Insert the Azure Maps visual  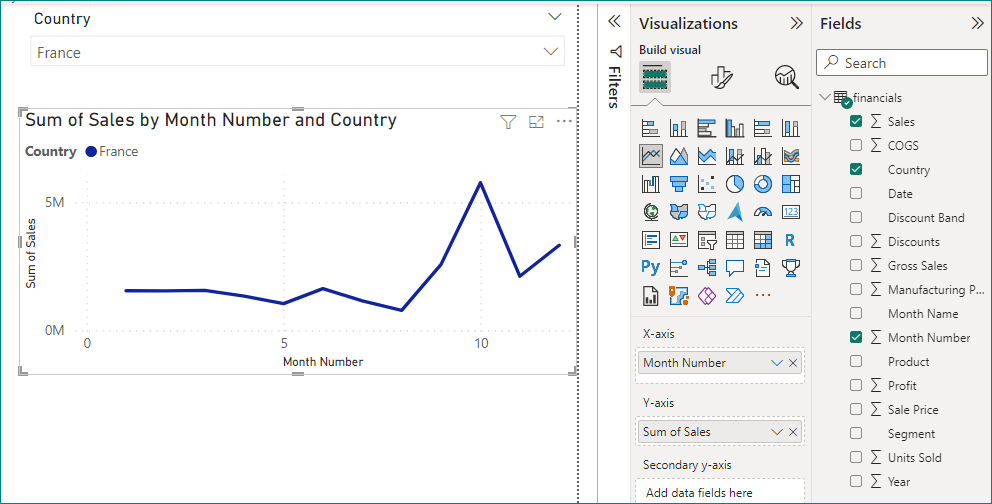click(735, 212)
